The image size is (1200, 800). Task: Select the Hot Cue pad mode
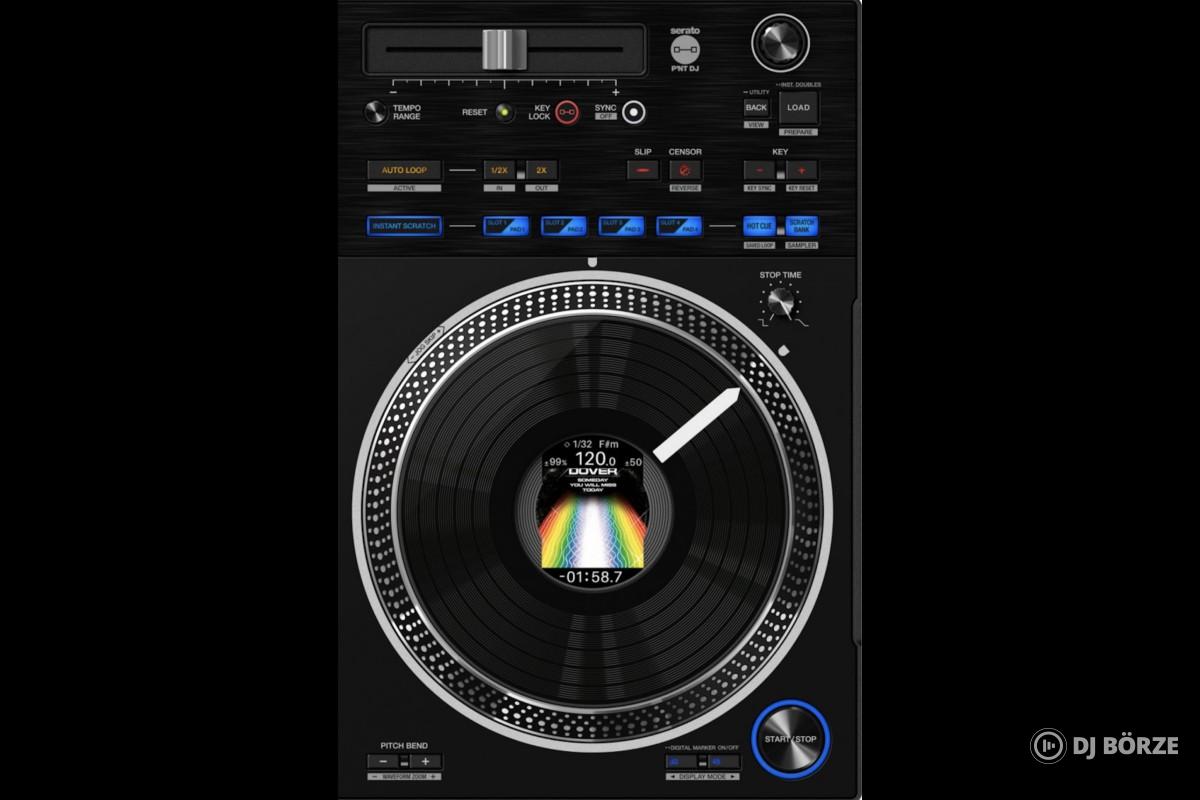pyautogui.click(x=758, y=226)
